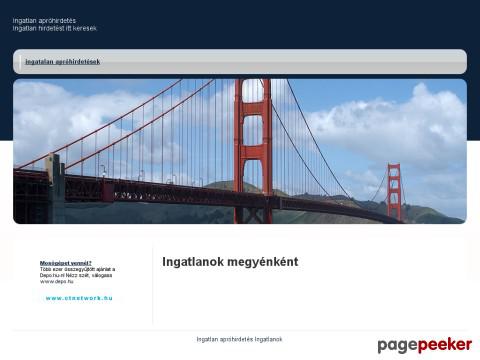
Task: Open the www.ctnetwork.hu banner link
Action: coord(79,298)
